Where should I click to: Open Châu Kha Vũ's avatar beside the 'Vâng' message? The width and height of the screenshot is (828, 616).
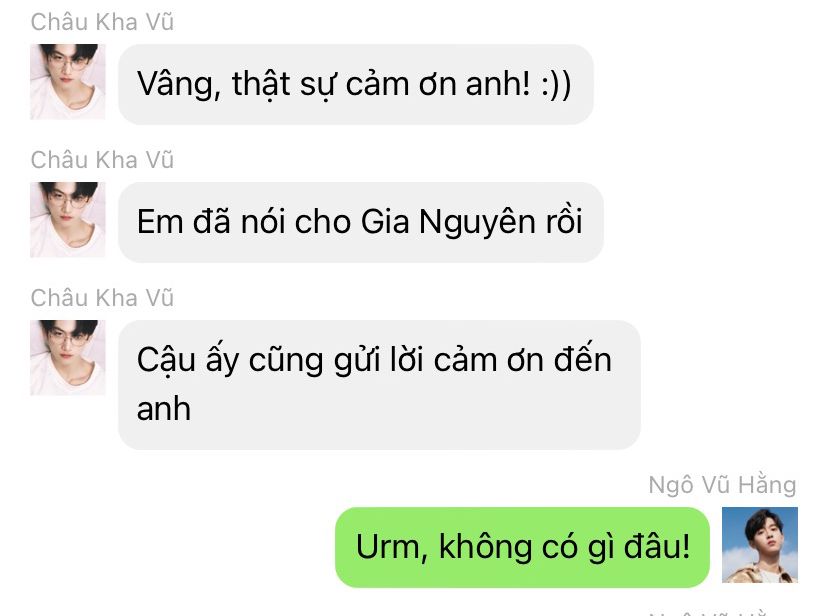[x=68, y=82]
